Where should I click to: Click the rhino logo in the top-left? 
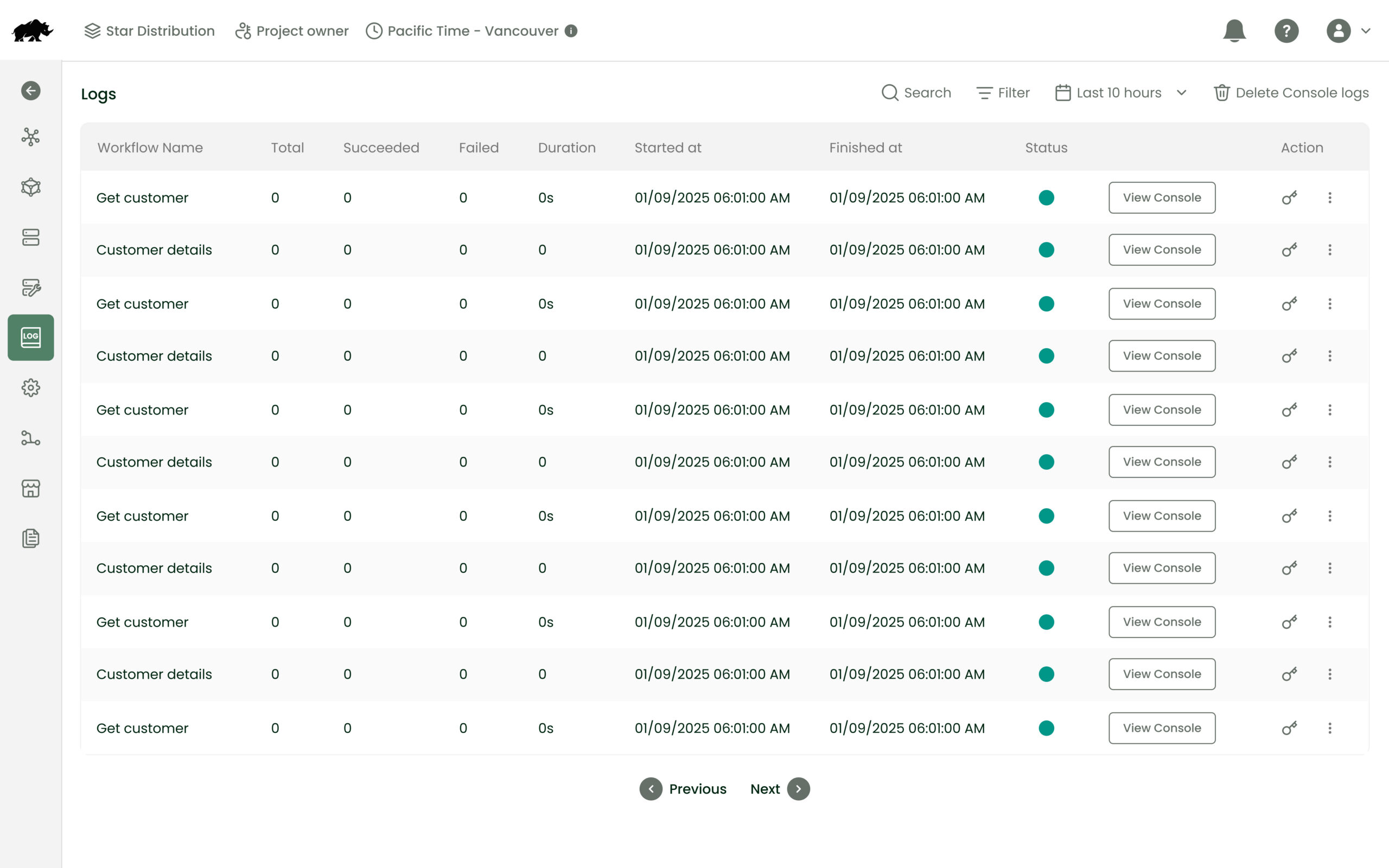coord(32,31)
